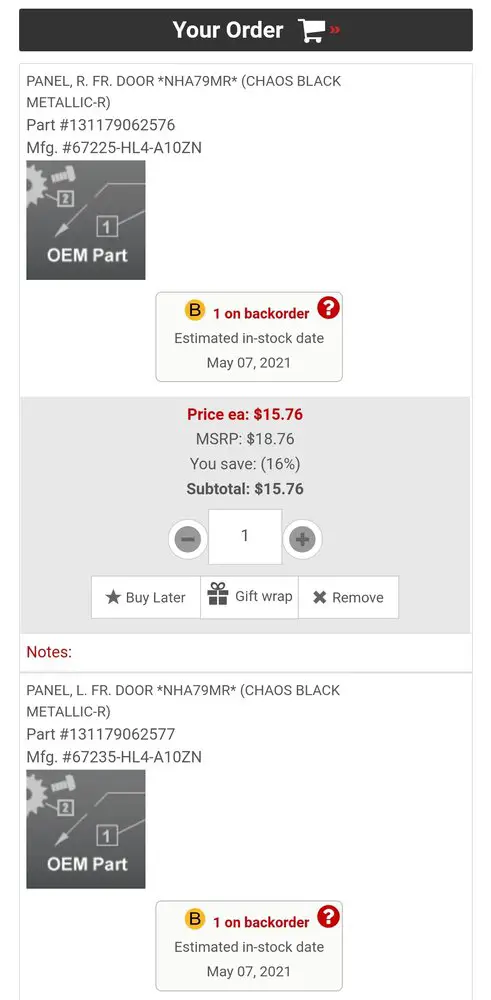Image resolution: width=491 pixels, height=1000 pixels.
Task: Open OEM Part thumbnail for right door panel
Action: tap(86, 220)
